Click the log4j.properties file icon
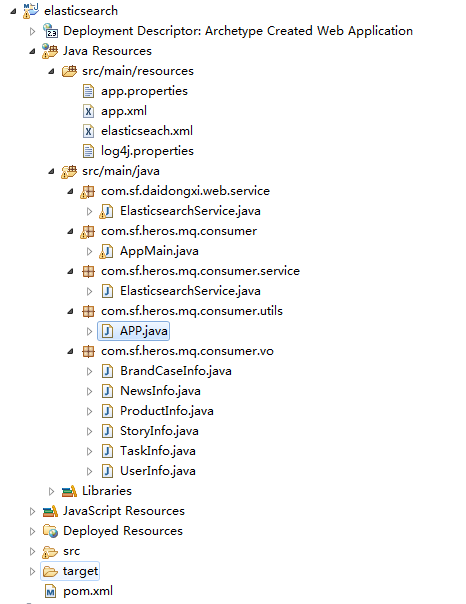 click(88, 151)
